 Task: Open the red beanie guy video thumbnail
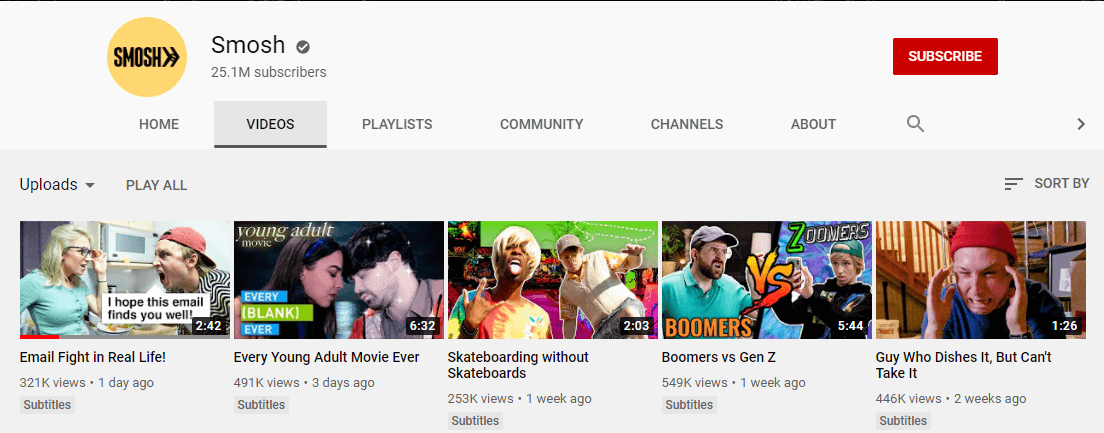[x=981, y=280]
